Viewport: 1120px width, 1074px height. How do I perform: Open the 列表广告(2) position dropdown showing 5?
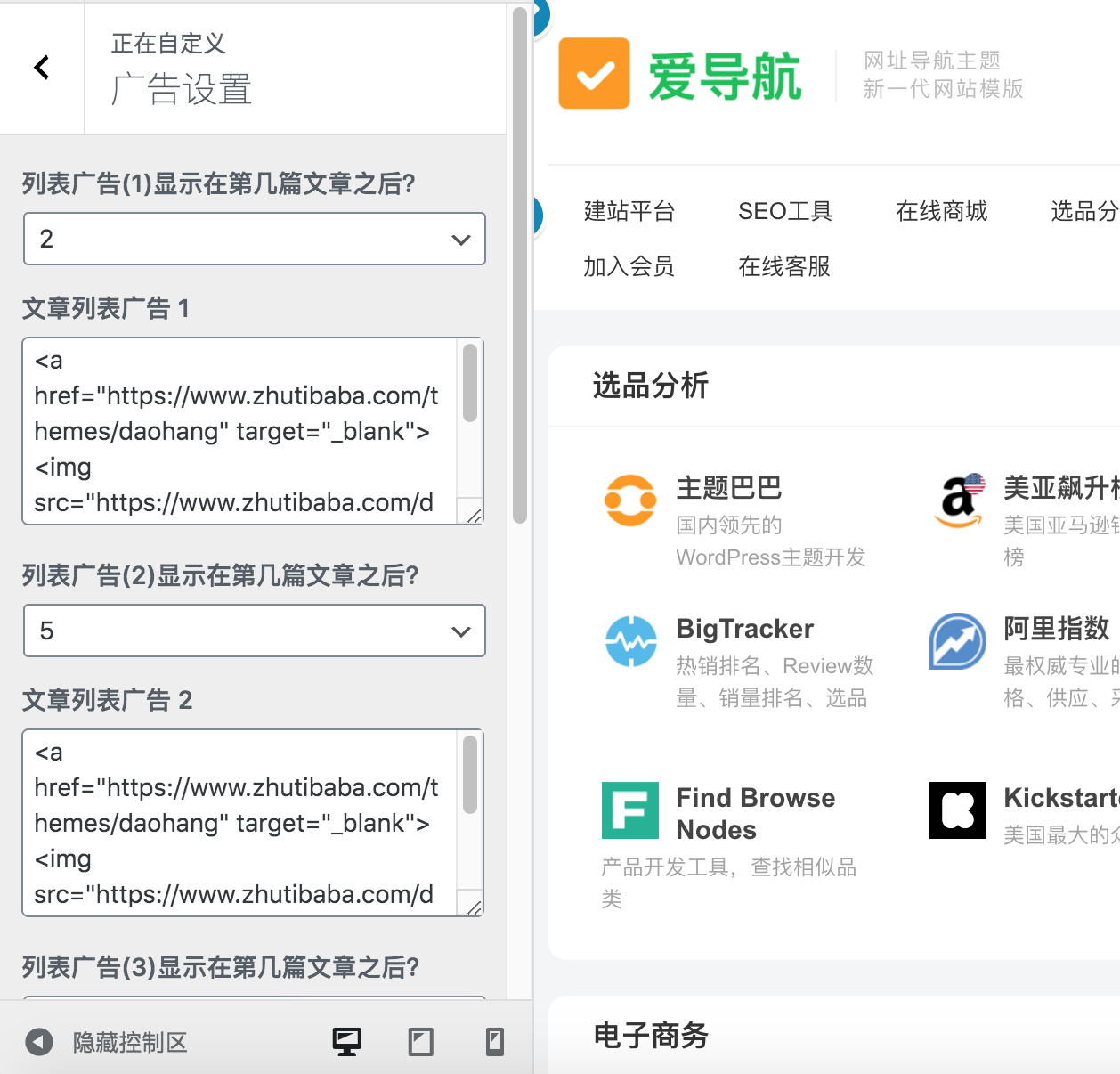[x=255, y=631]
